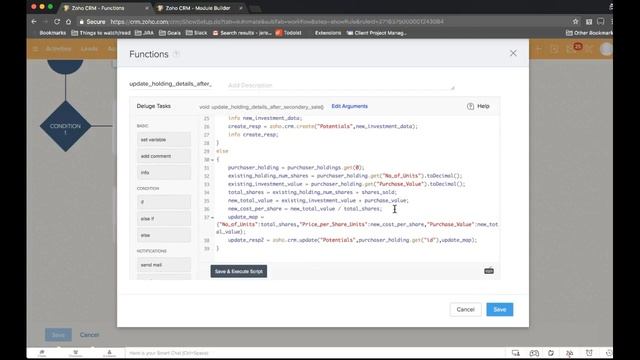This screenshot has width=640, height=360.
Task: Collapse the code fold at line 37
Action: [212, 217]
